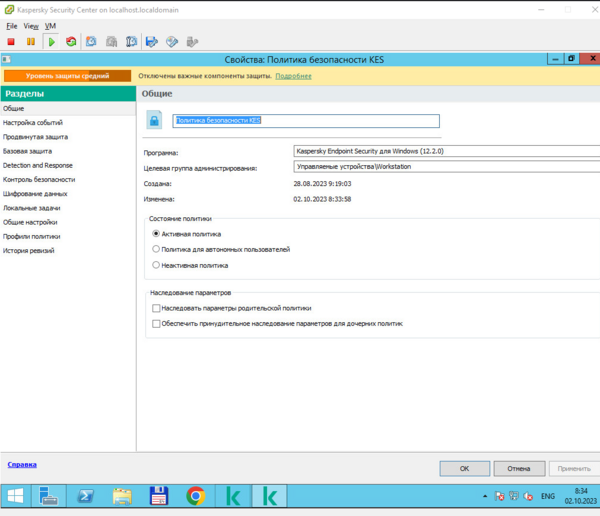Open Общие настройки section
This screenshot has height=516, width=600.
pos(68,222)
